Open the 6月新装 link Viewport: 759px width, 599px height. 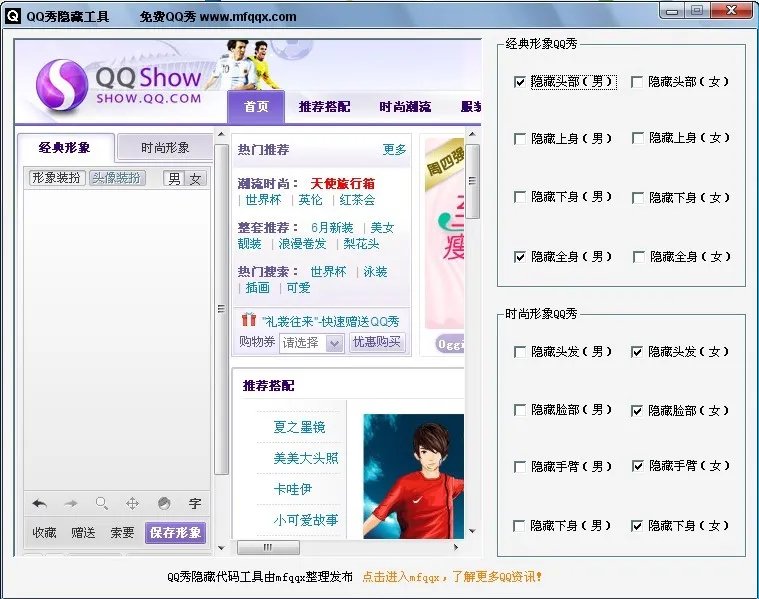(332, 228)
